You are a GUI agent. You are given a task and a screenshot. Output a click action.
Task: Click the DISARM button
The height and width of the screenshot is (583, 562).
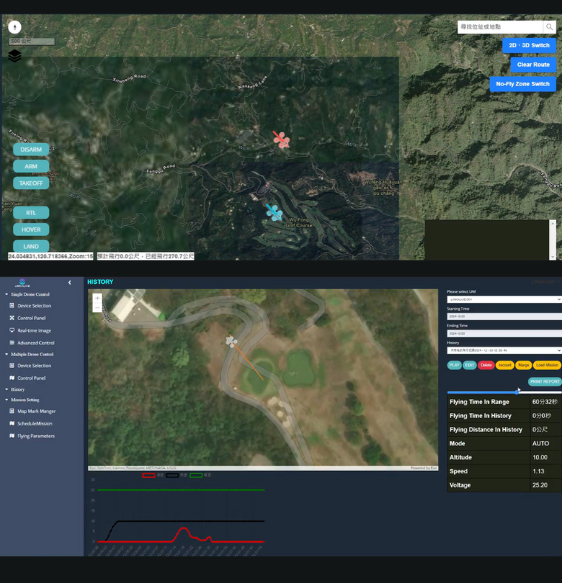coord(31,149)
